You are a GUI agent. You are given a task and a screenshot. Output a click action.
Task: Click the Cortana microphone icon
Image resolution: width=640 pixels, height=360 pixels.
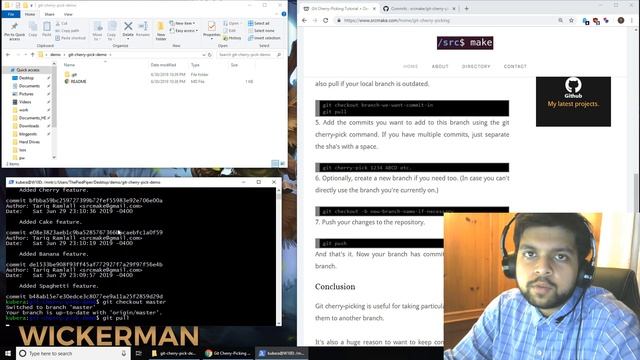[x=124, y=353]
